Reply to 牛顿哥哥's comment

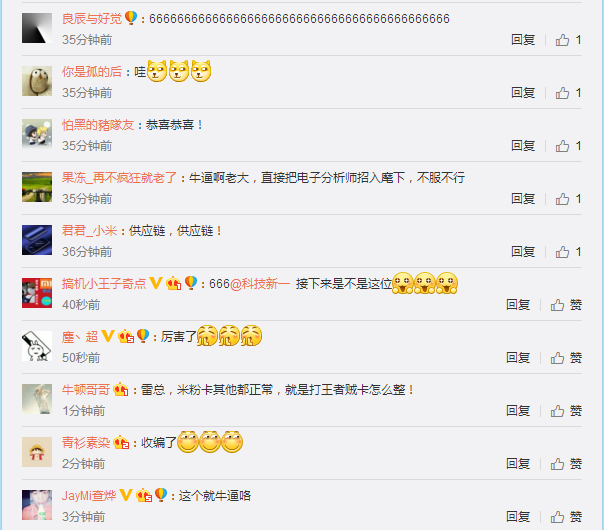tap(518, 411)
